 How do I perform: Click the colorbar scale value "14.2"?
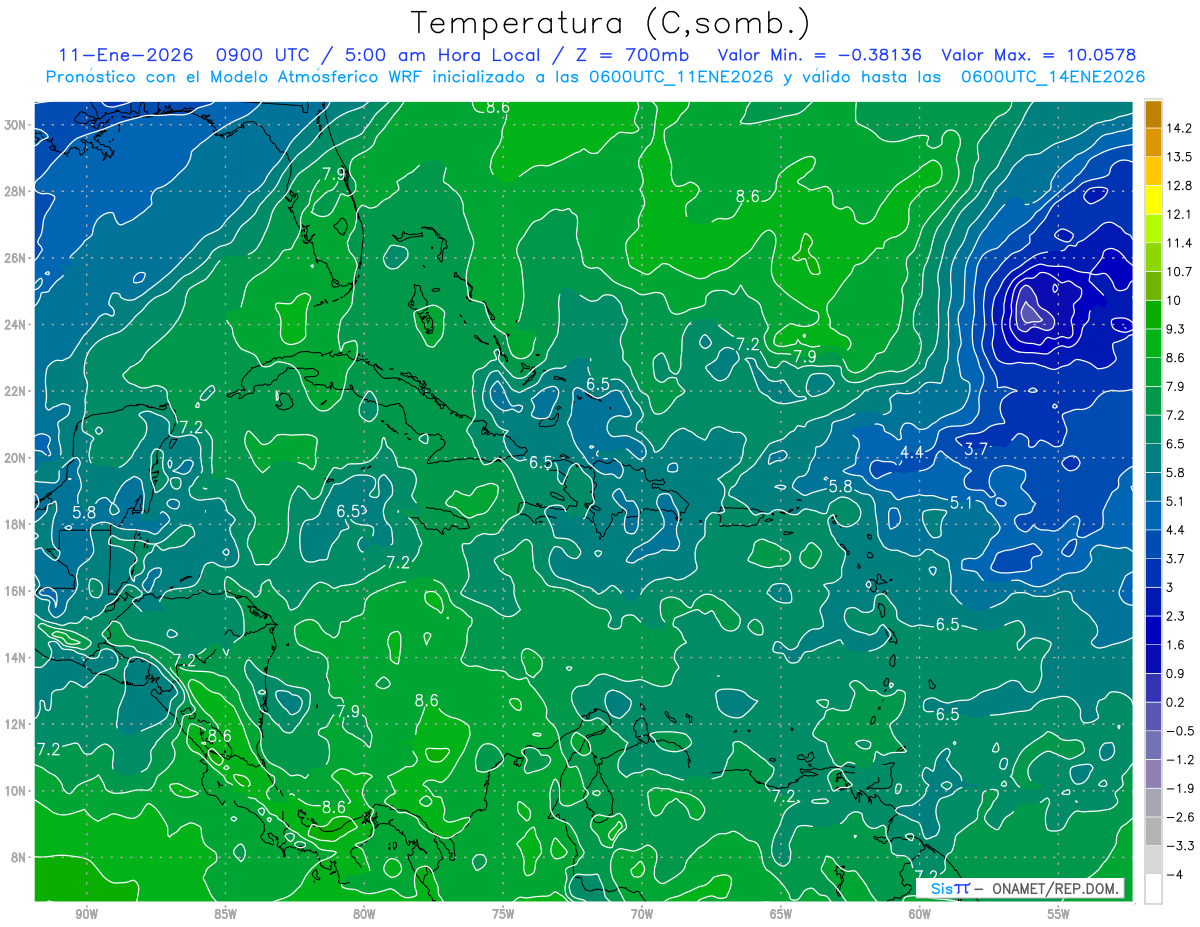1179,128
